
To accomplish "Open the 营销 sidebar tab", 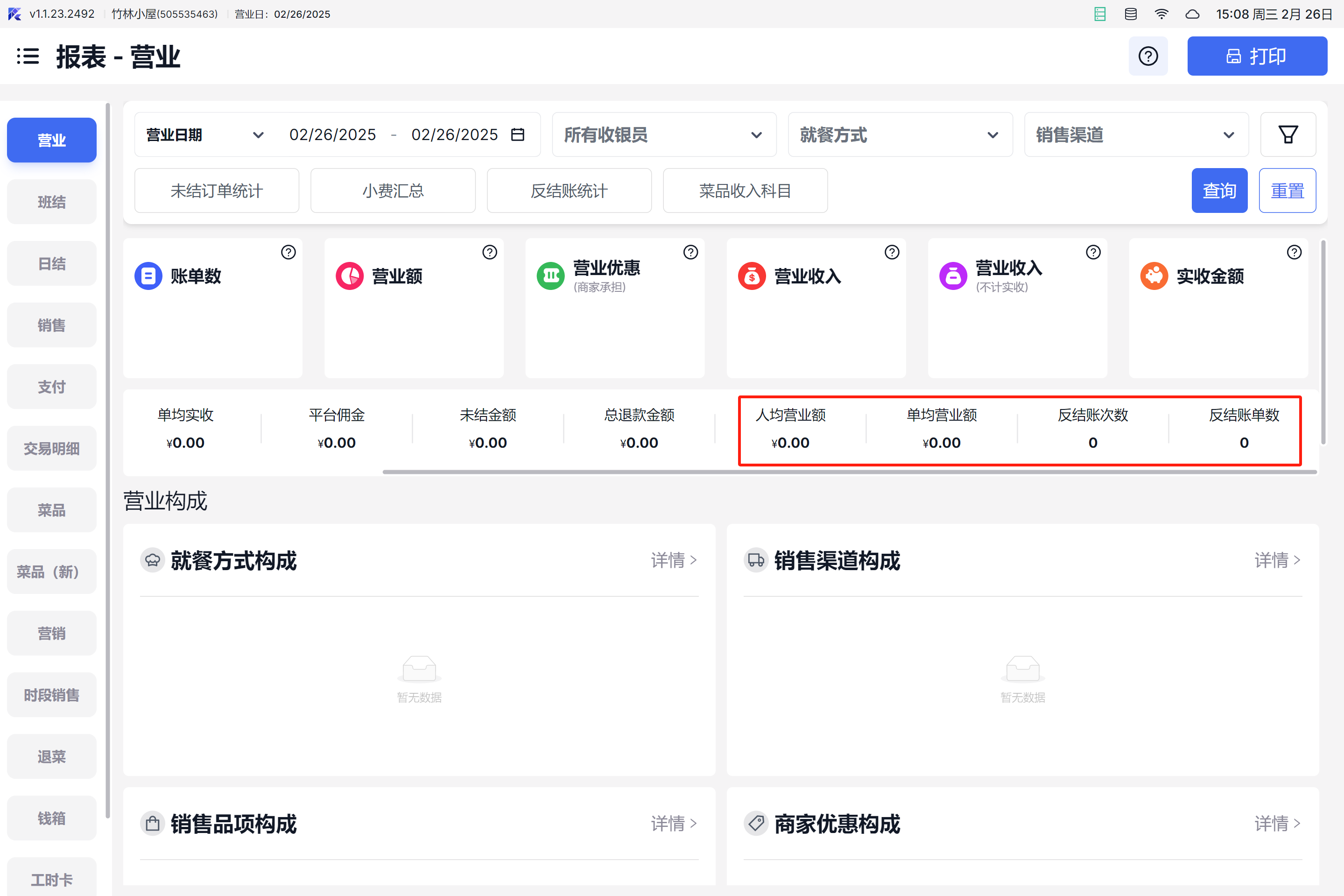I will (x=51, y=633).
